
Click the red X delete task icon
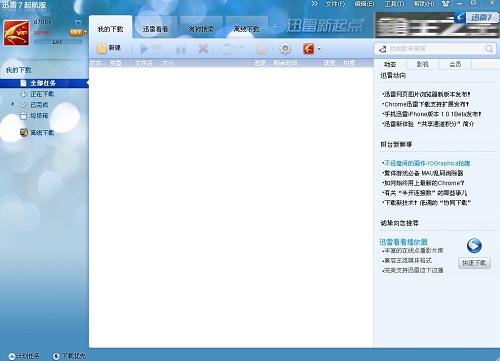pyautogui.click(x=203, y=49)
